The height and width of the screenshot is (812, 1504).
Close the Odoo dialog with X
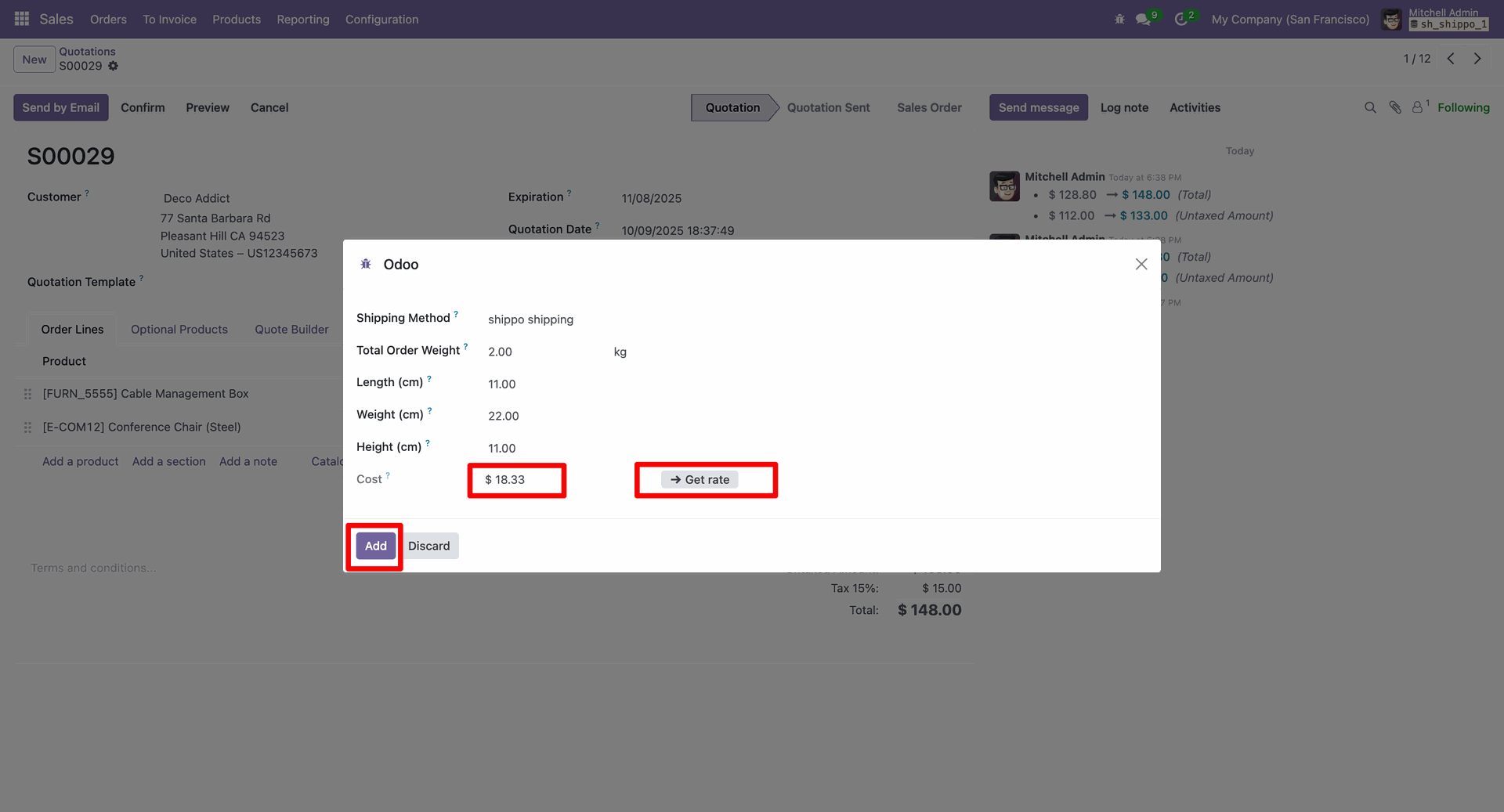(x=1141, y=265)
